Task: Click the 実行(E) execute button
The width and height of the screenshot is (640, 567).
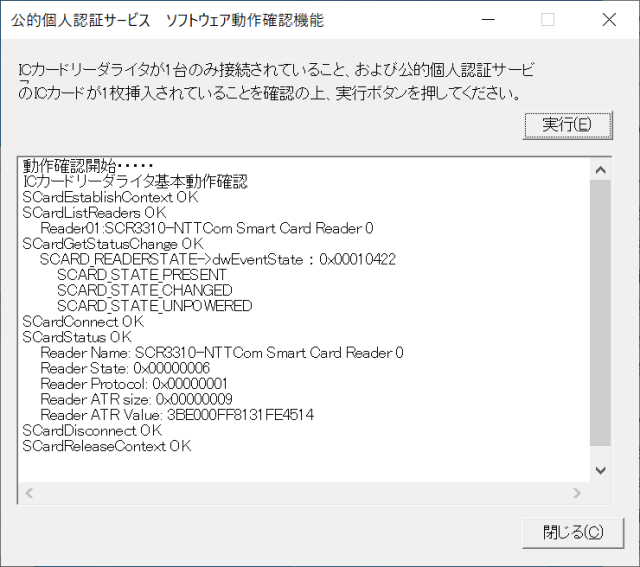Action: click(x=567, y=125)
